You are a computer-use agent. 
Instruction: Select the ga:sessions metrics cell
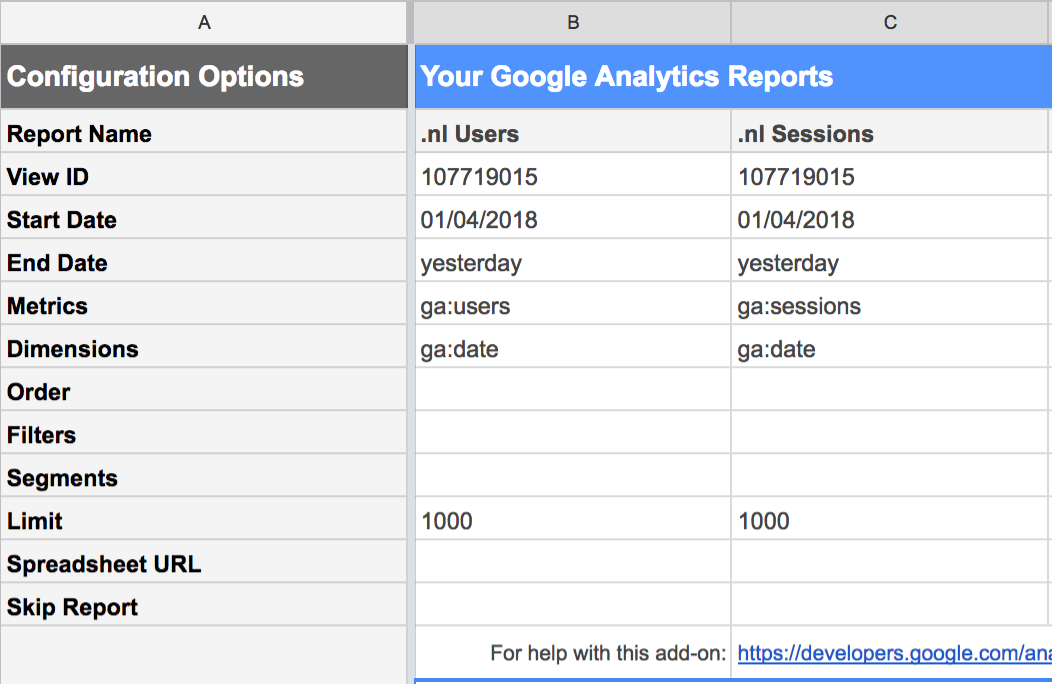pos(890,304)
